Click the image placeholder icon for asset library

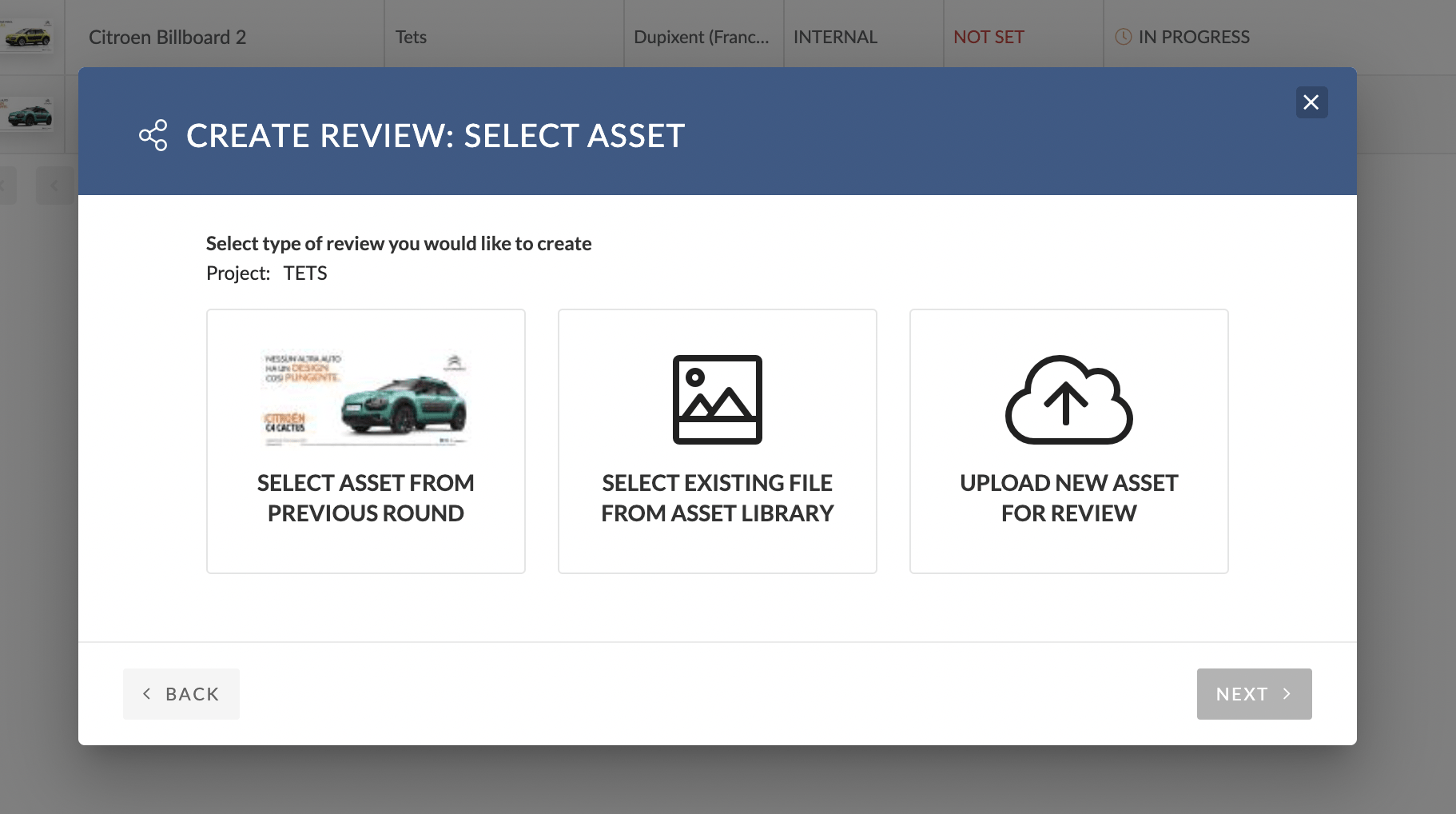coord(718,400)
